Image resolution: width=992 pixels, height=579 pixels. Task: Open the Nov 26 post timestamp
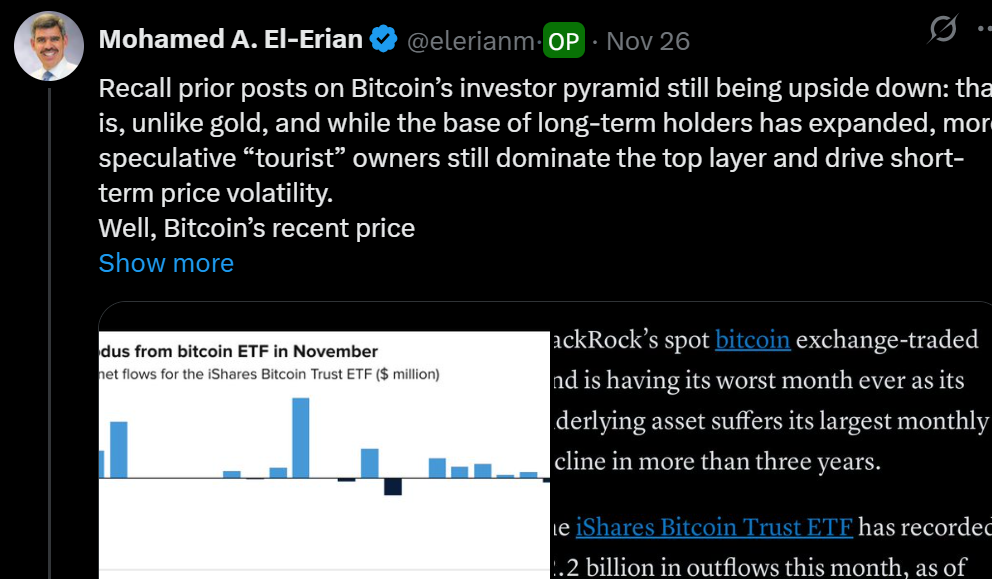[648, 41]
